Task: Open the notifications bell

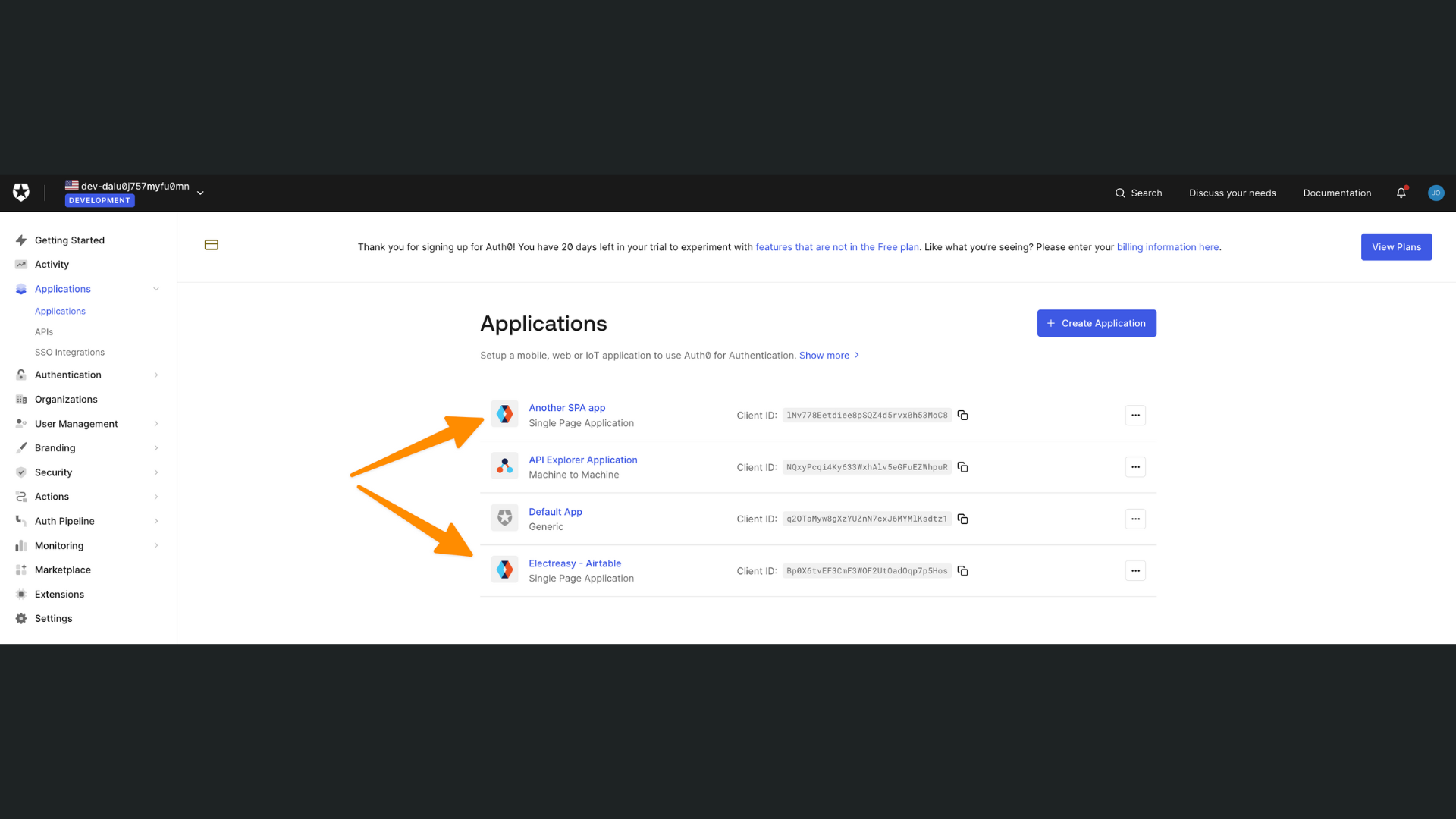Action: coord(1401,193)
